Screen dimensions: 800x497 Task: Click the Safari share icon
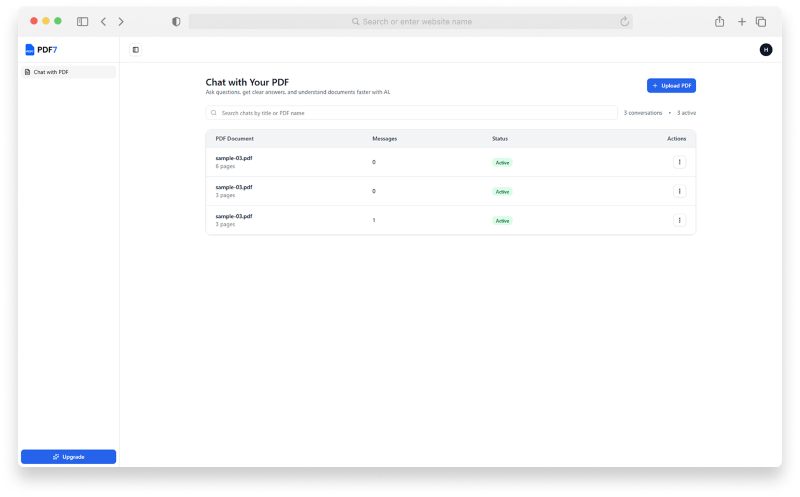pos(719,21)
